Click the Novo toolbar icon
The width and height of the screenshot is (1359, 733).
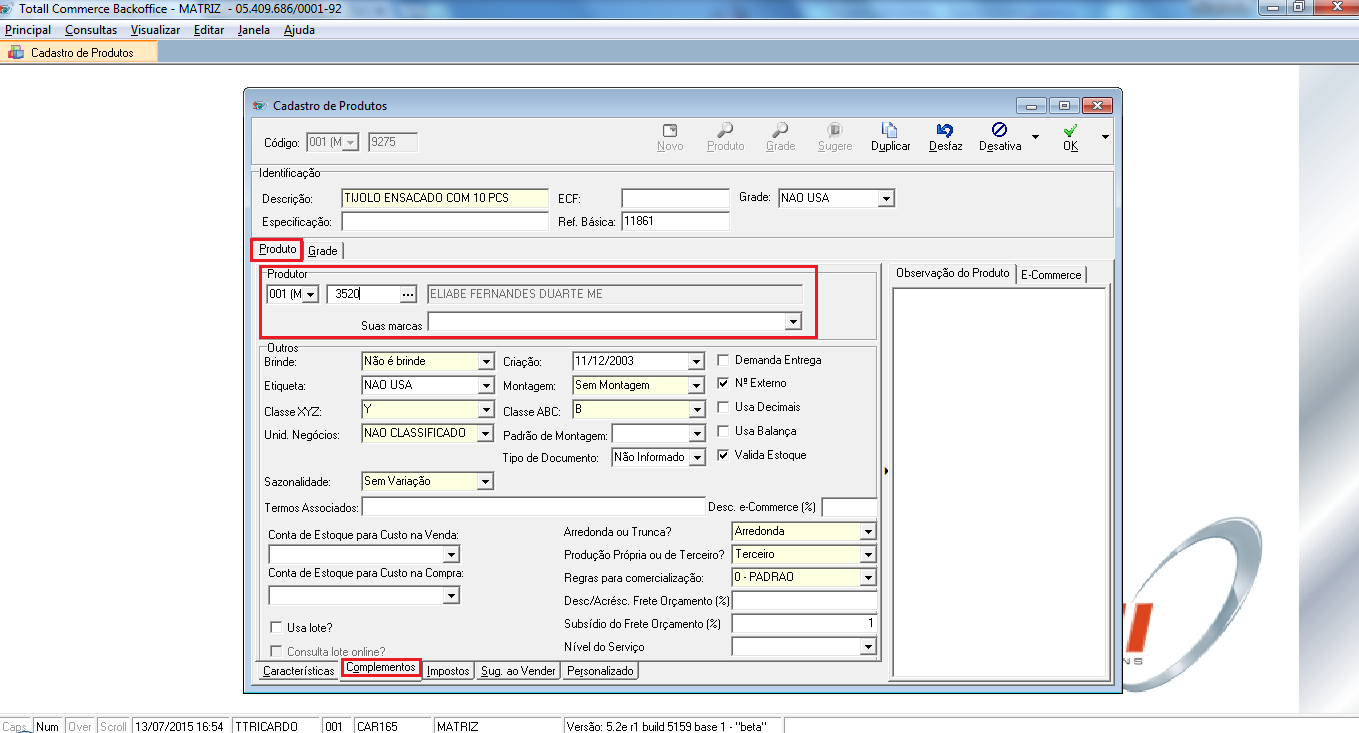click(670, 130)
